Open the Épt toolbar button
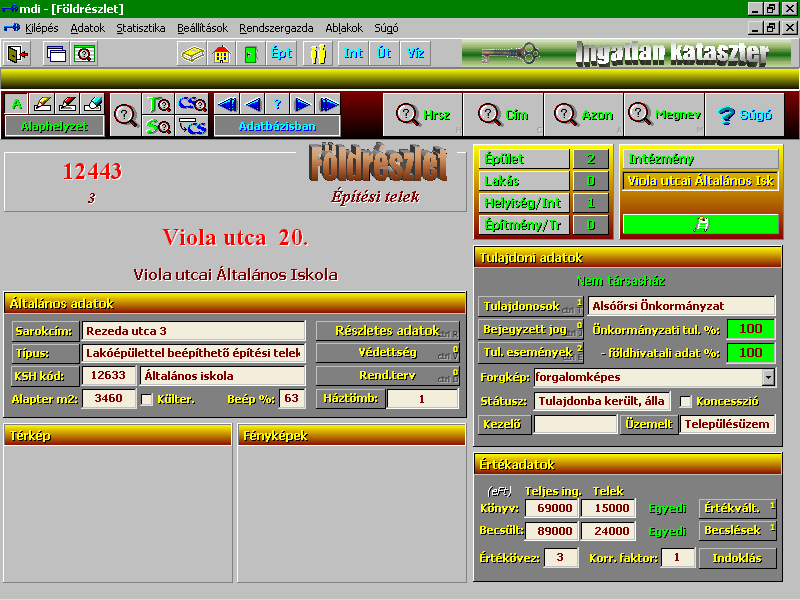 coord(281,54)
